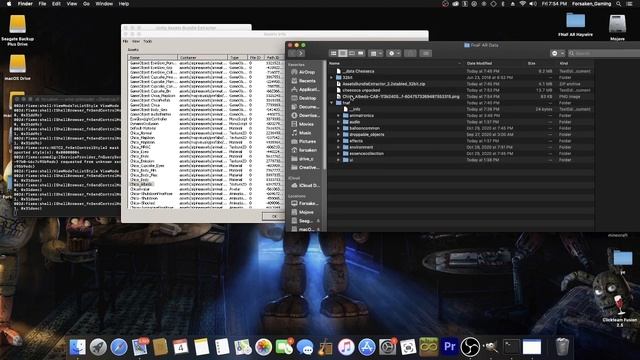Open Finder group-by arrange dropdown
Image resolution: width=640 pixels, height=360 pixels.
point(376,53)
